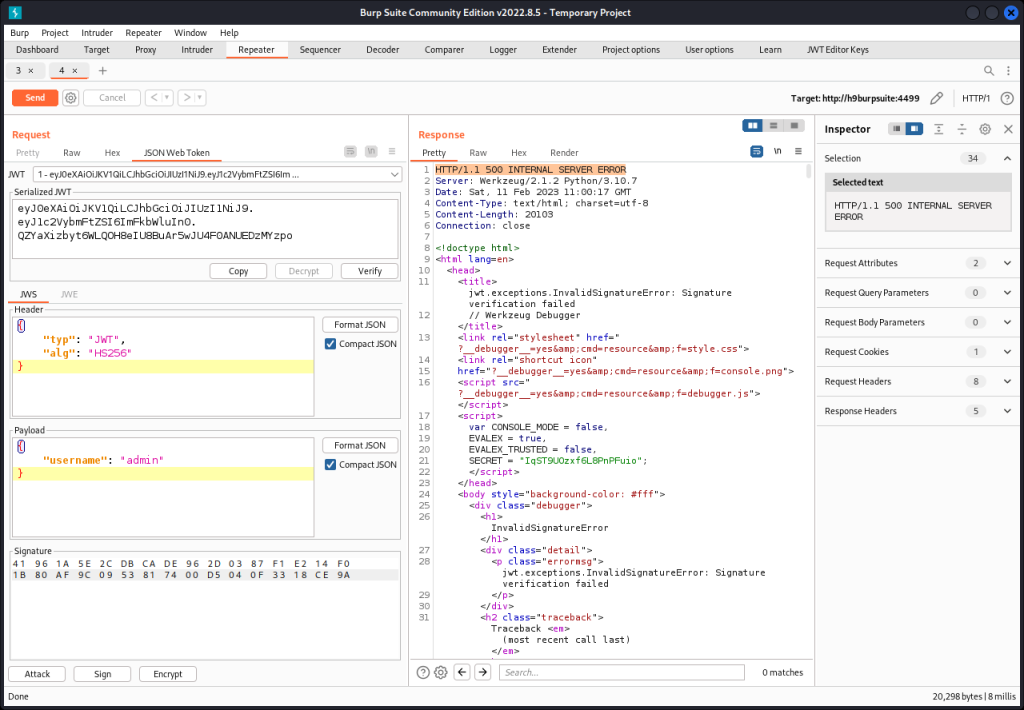Open the response search settings gear
The width and height of the screenshot is (1024, 710).
click(441, 673)
